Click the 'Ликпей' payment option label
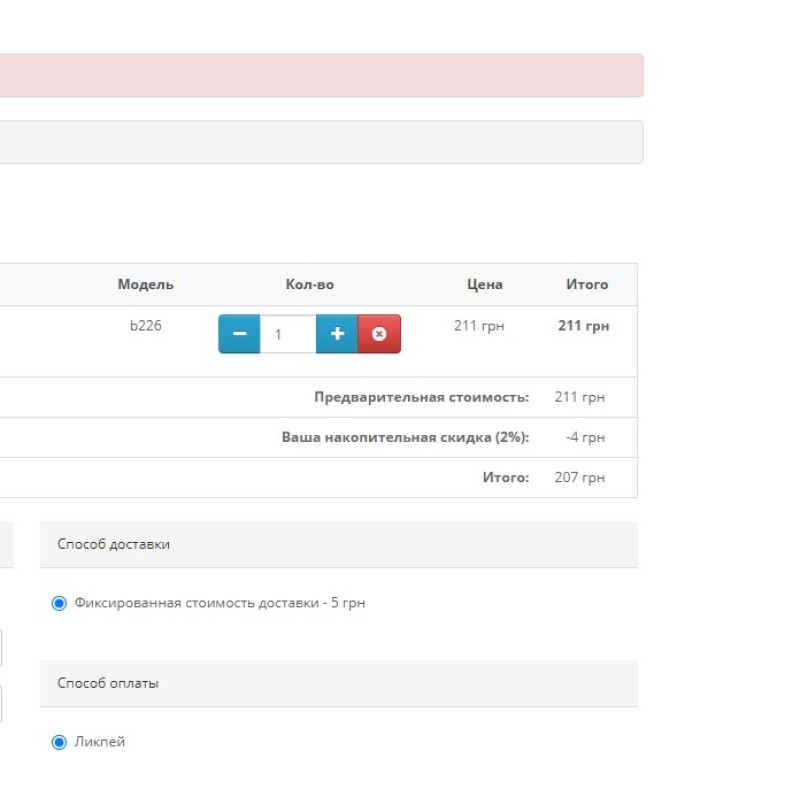 click(100, 742)
